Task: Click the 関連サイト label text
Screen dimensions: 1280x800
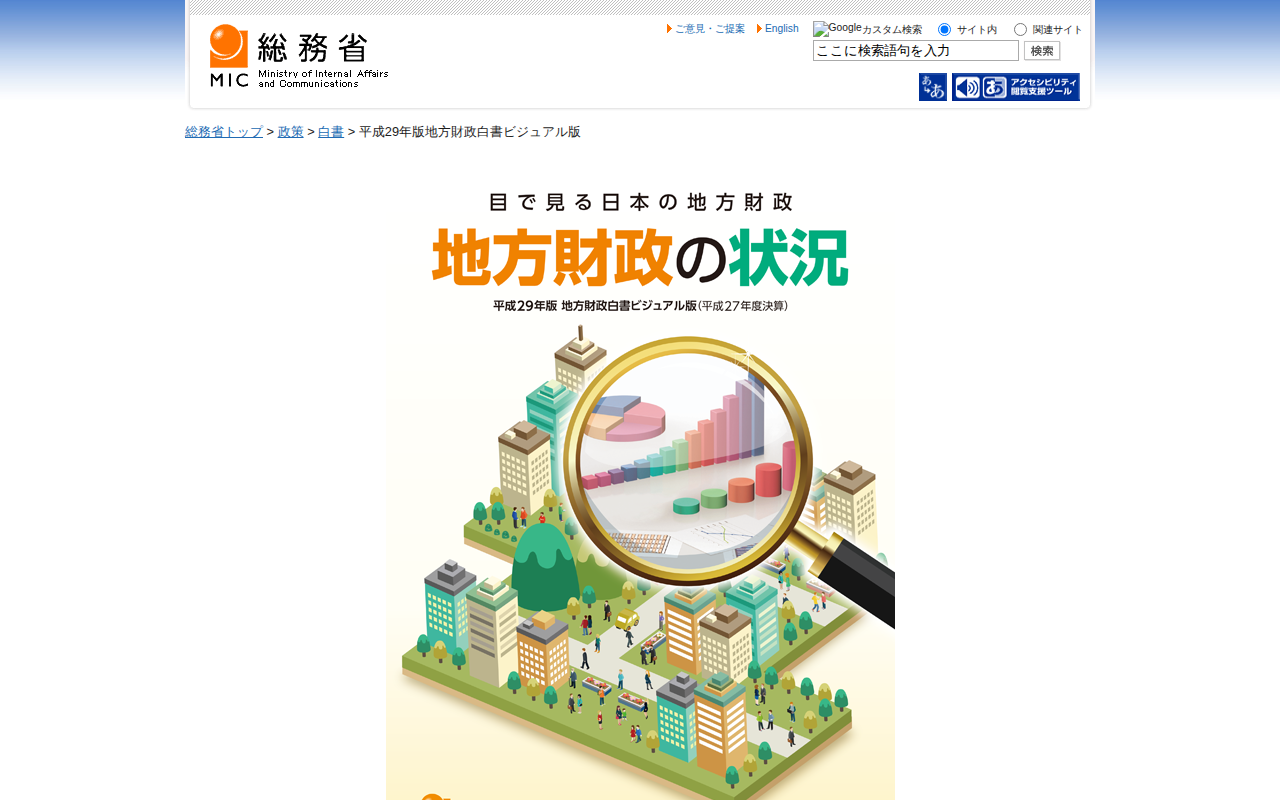Action: [x=1058, y=30]
